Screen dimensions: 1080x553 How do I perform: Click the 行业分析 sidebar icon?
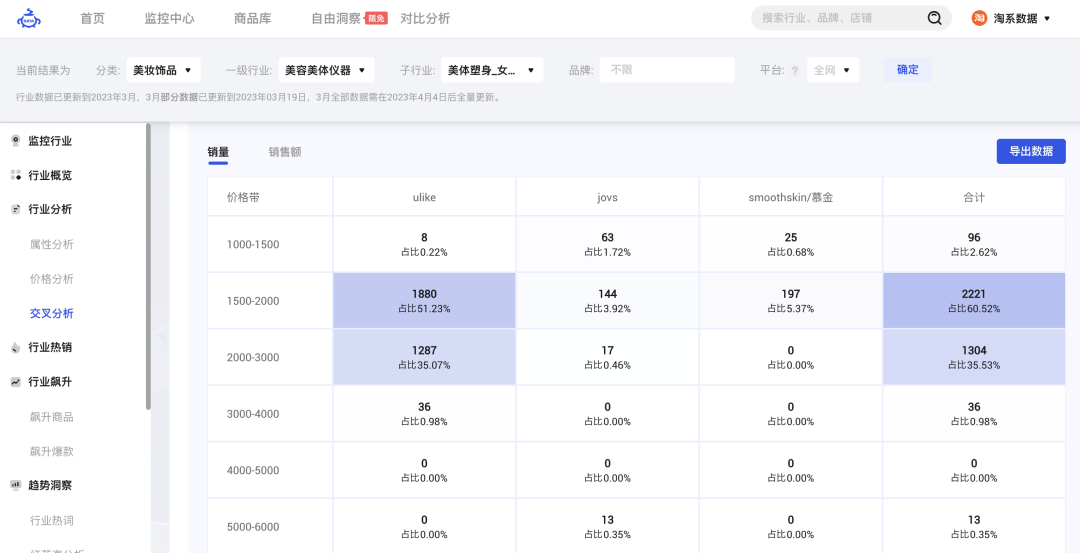[15, 209]
